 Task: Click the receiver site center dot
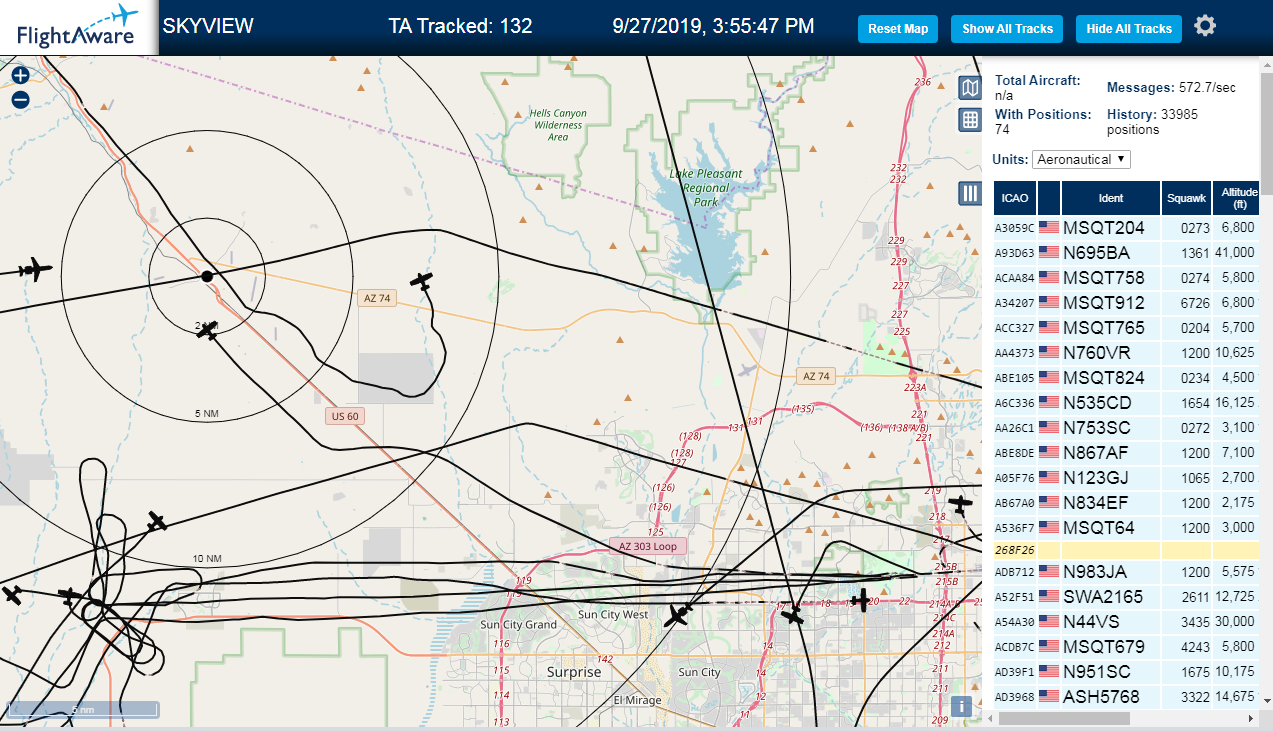[x=206, y=276]
